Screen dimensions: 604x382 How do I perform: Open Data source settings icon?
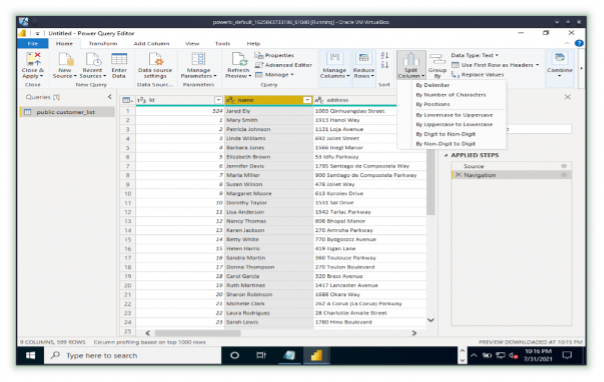(x=155, y=59)
